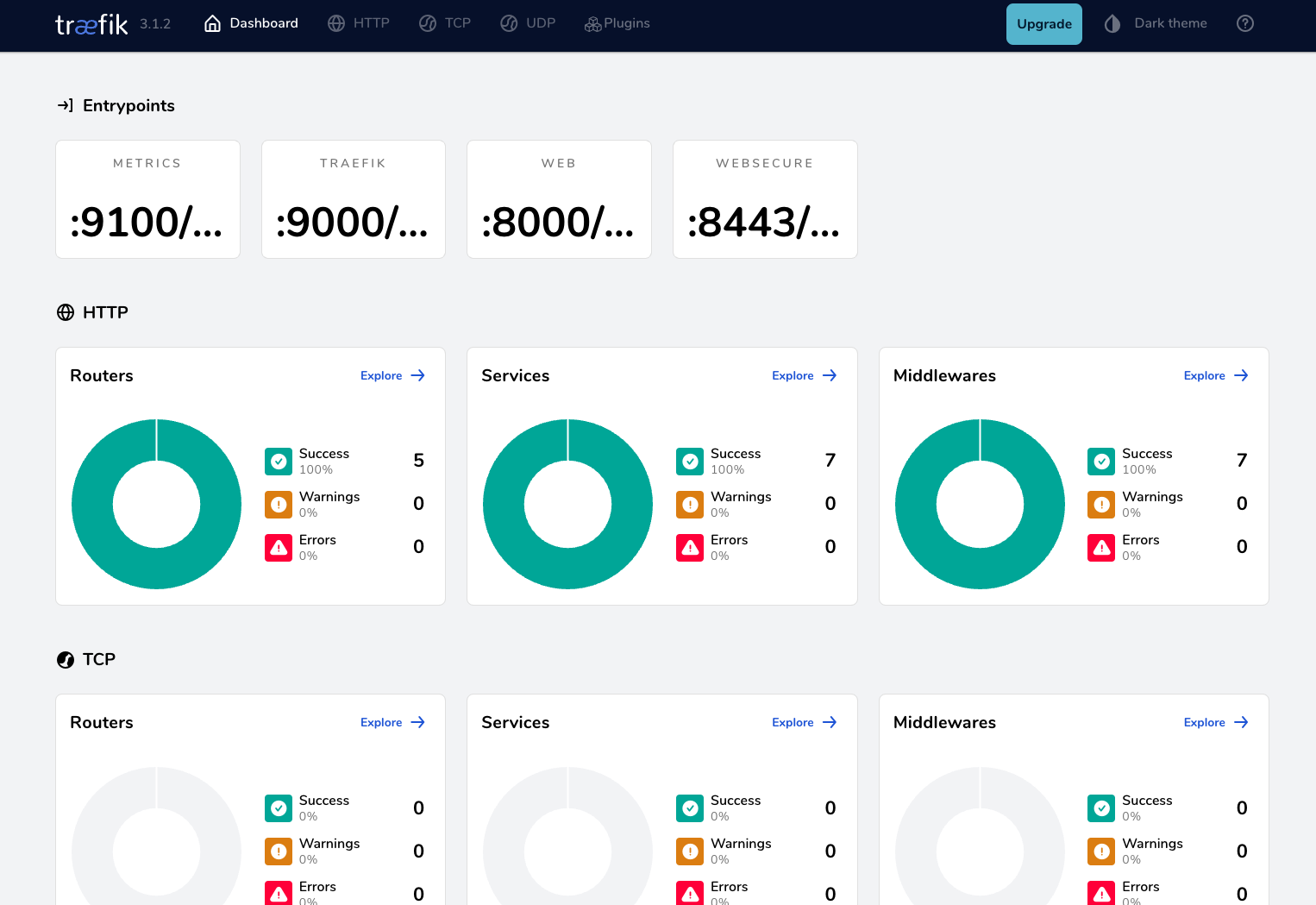The width and height of the screenshot is (1316, 905).
Task: Open Explore link for HTTP Services
Action: click(x=804, y=375)
